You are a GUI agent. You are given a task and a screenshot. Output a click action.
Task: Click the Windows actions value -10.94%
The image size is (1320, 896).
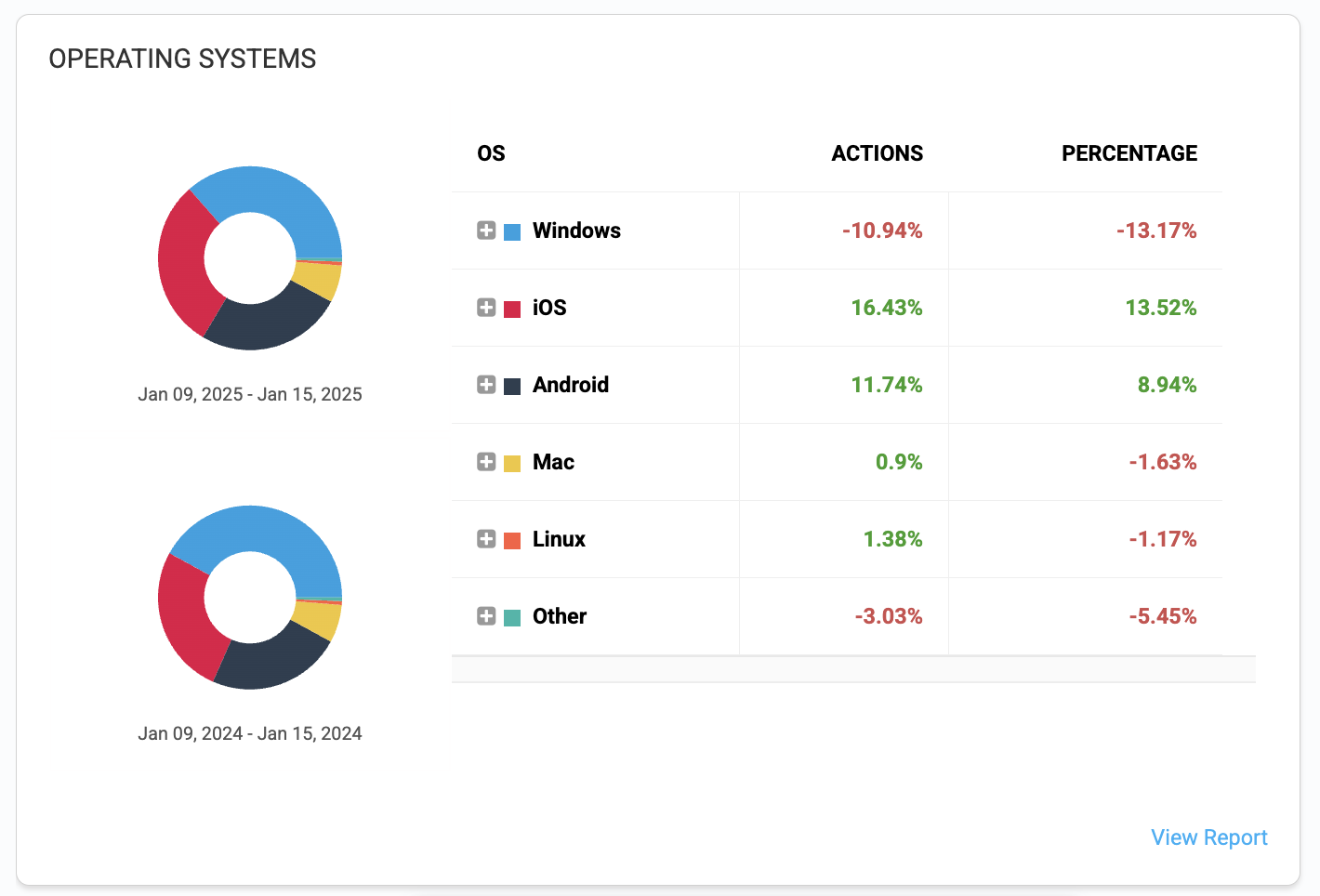pos(881,231)
